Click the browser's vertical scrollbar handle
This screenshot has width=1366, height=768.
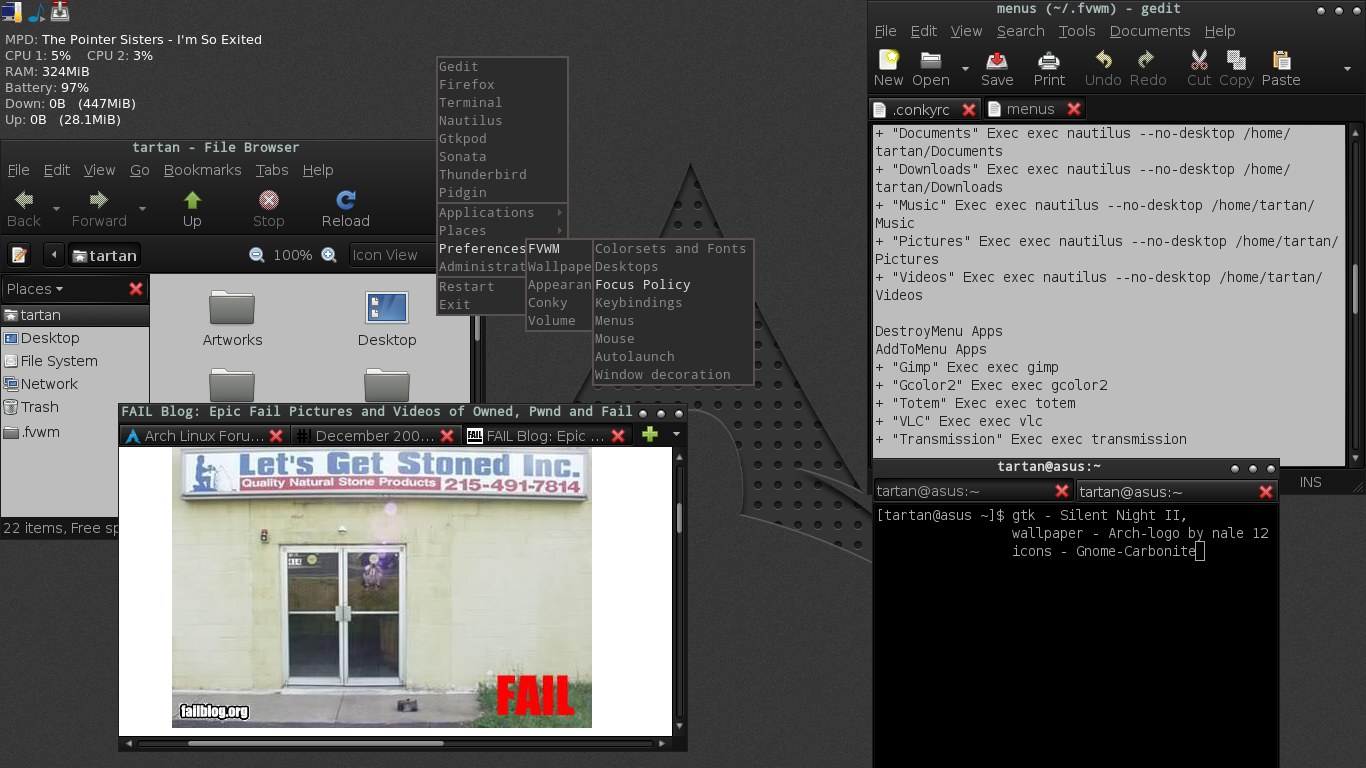click(x=680, y=519)
